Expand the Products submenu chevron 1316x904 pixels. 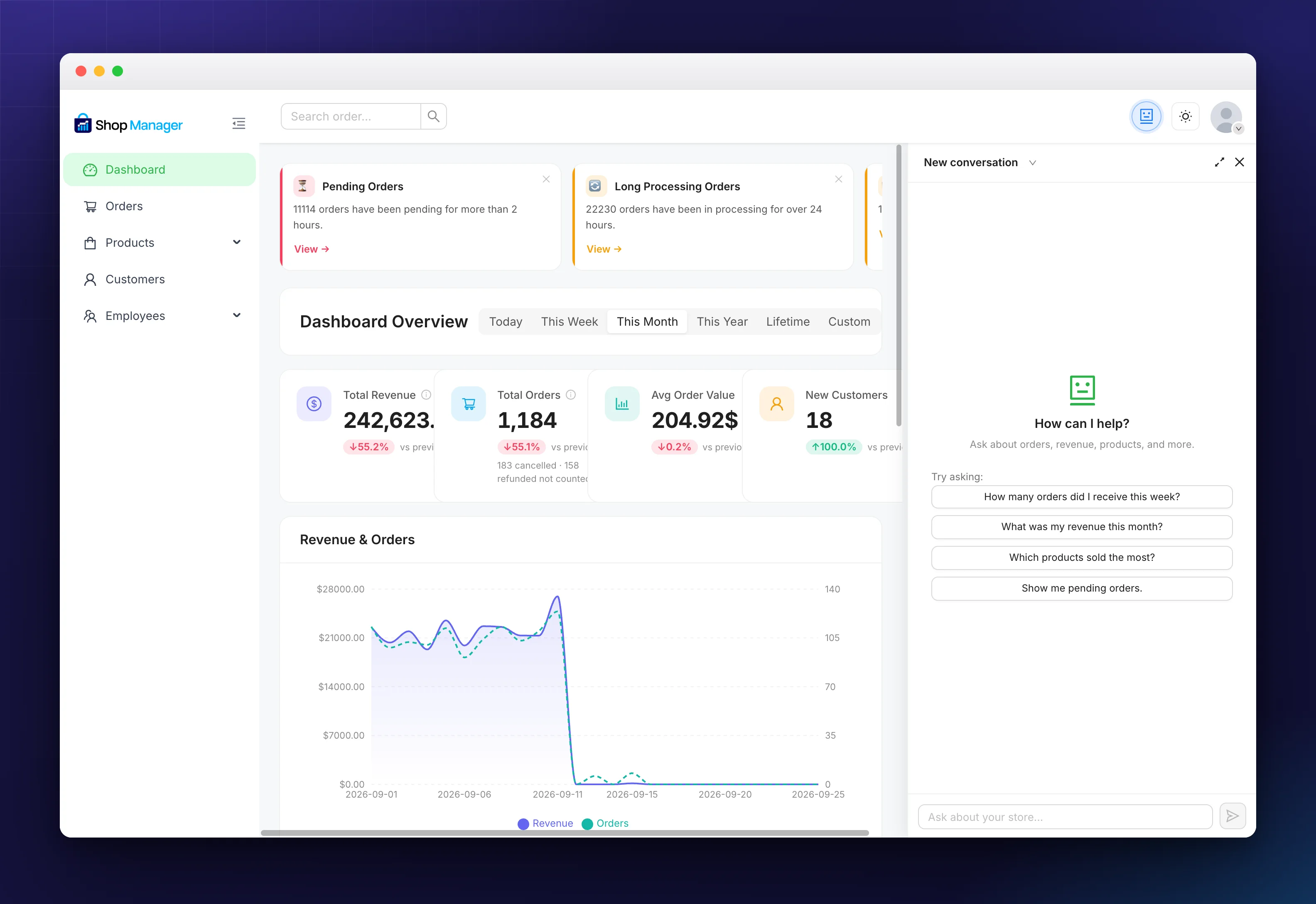pos(237,243)
